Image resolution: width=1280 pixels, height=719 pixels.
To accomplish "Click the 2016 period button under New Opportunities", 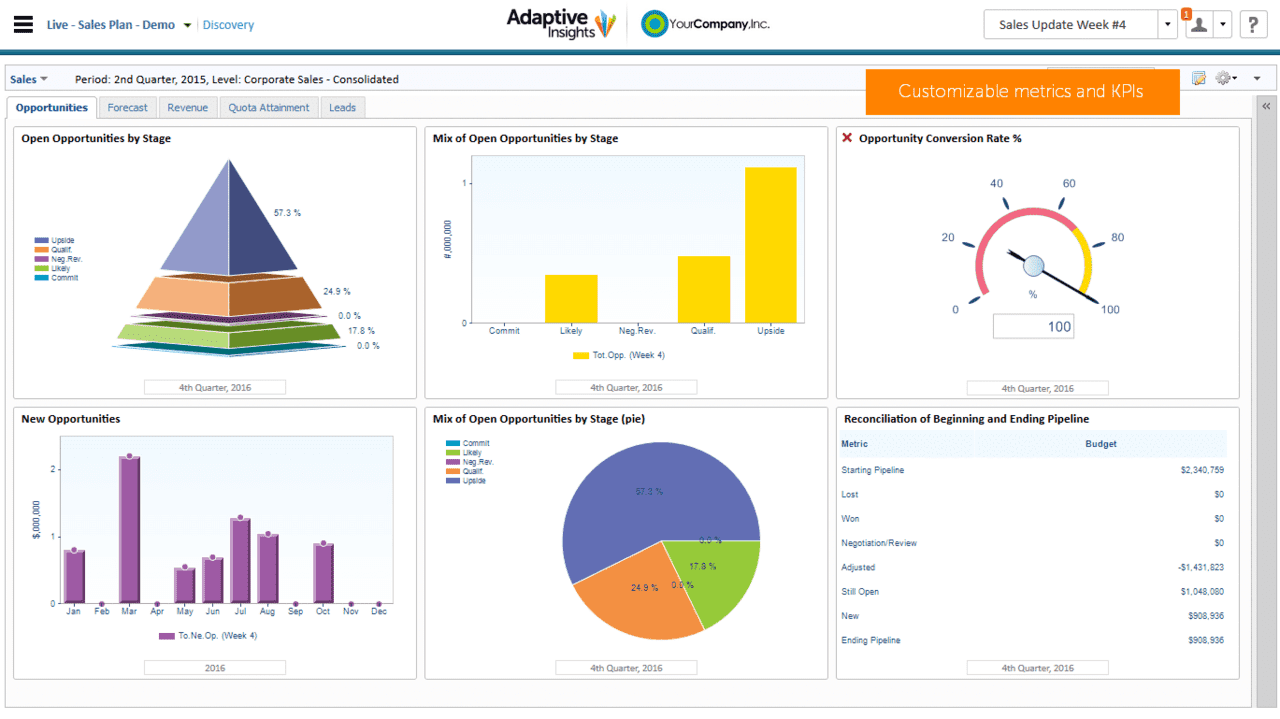I will [x=215, y=667].
